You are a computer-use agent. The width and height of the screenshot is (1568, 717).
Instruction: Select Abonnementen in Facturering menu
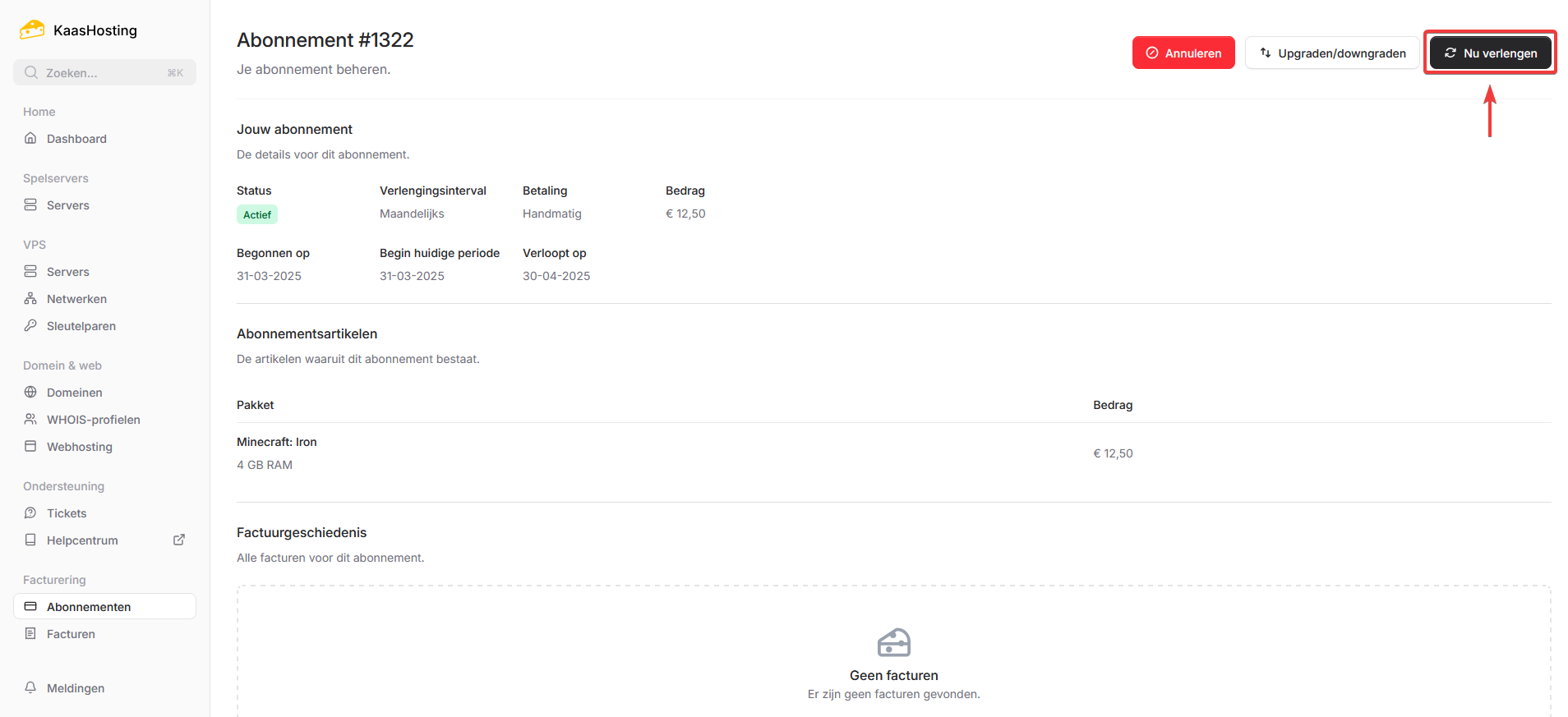(x=89, y=607)
